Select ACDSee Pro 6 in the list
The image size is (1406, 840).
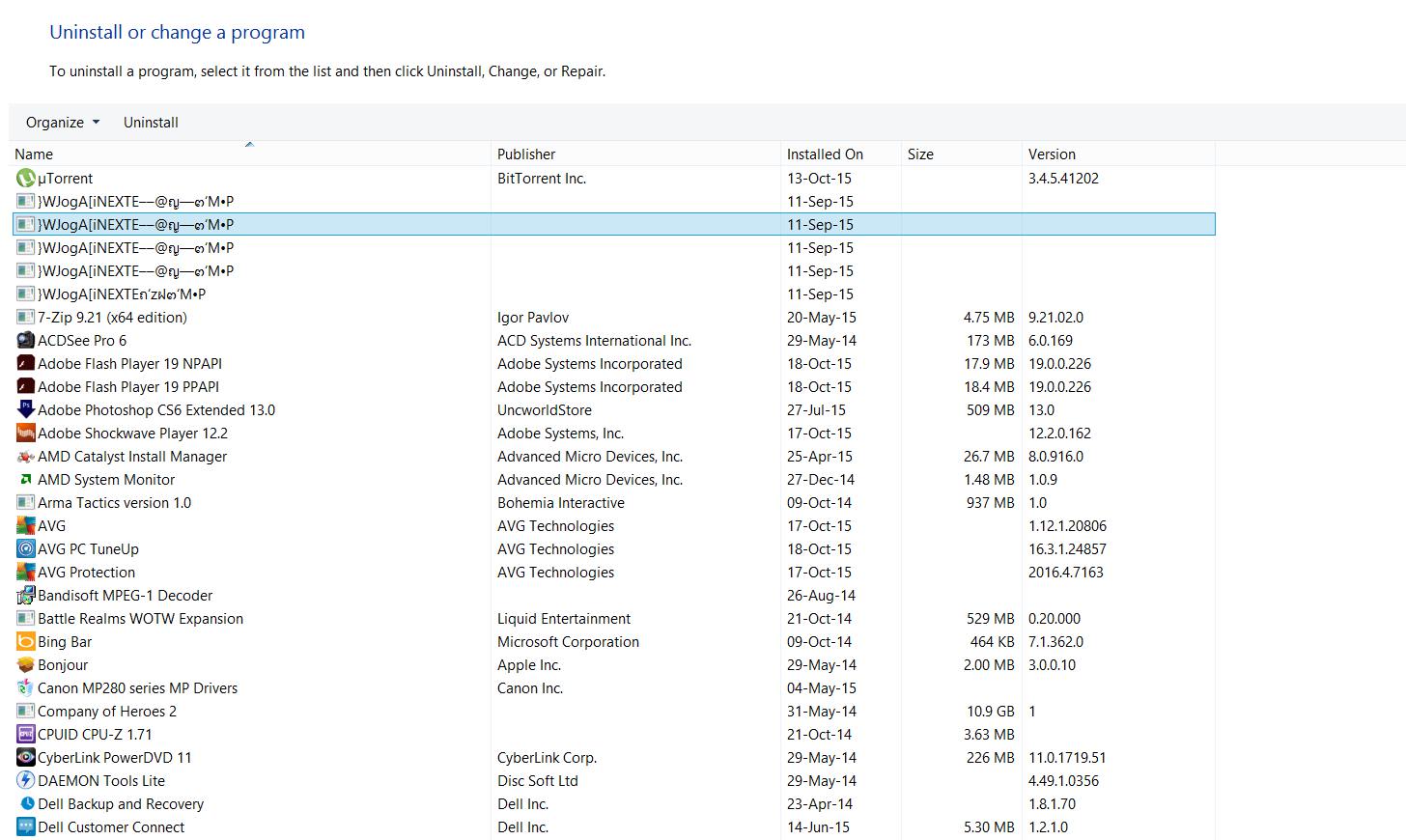[x=82, y=341]
